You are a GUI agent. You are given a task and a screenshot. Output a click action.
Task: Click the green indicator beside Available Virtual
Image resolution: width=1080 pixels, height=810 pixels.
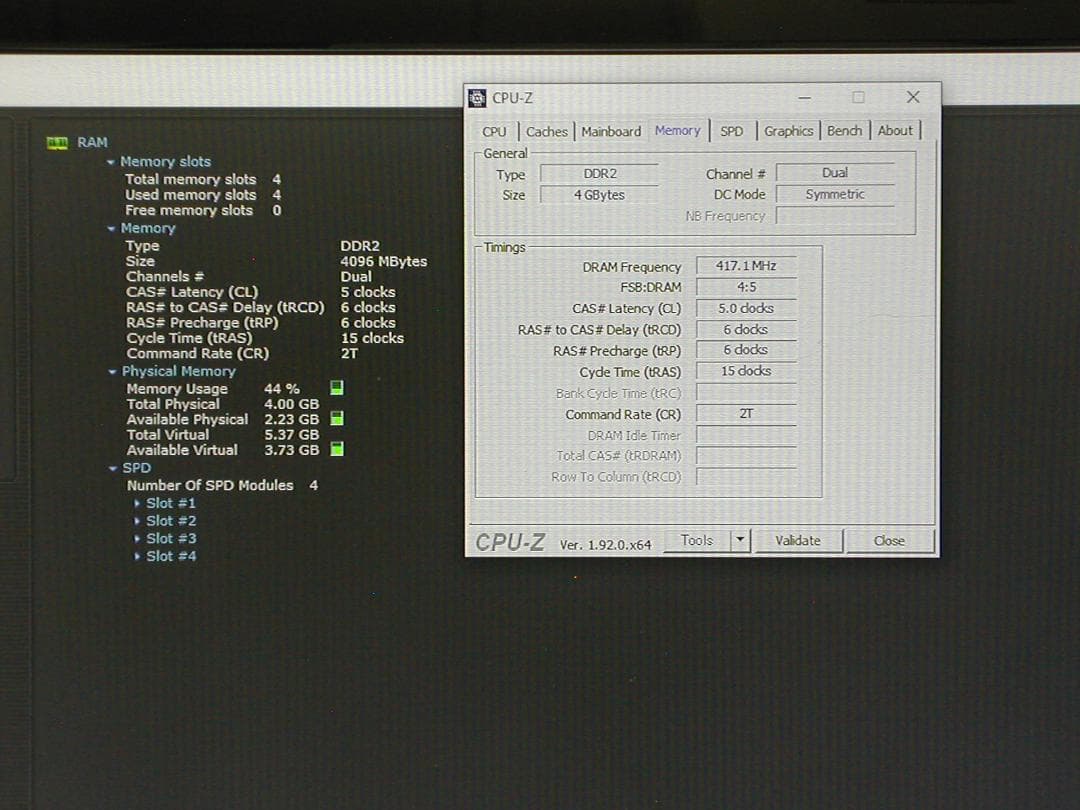click(336, 450)
